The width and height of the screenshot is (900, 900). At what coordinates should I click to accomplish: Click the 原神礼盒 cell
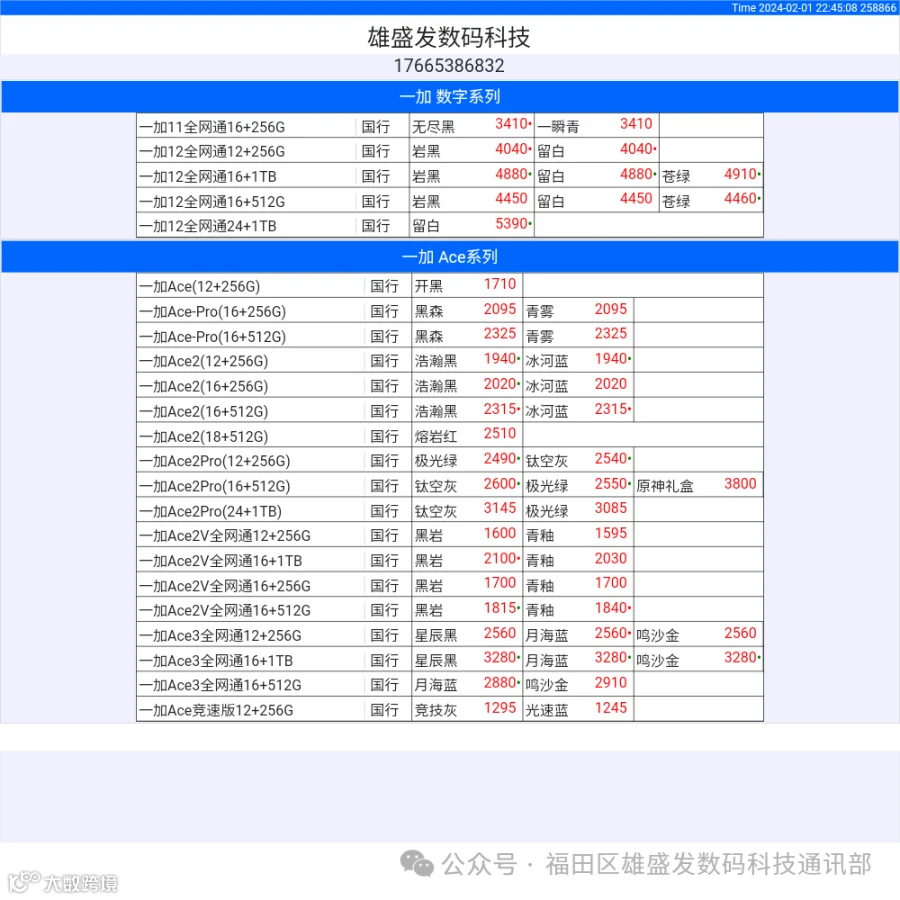(x=665, y=487)
